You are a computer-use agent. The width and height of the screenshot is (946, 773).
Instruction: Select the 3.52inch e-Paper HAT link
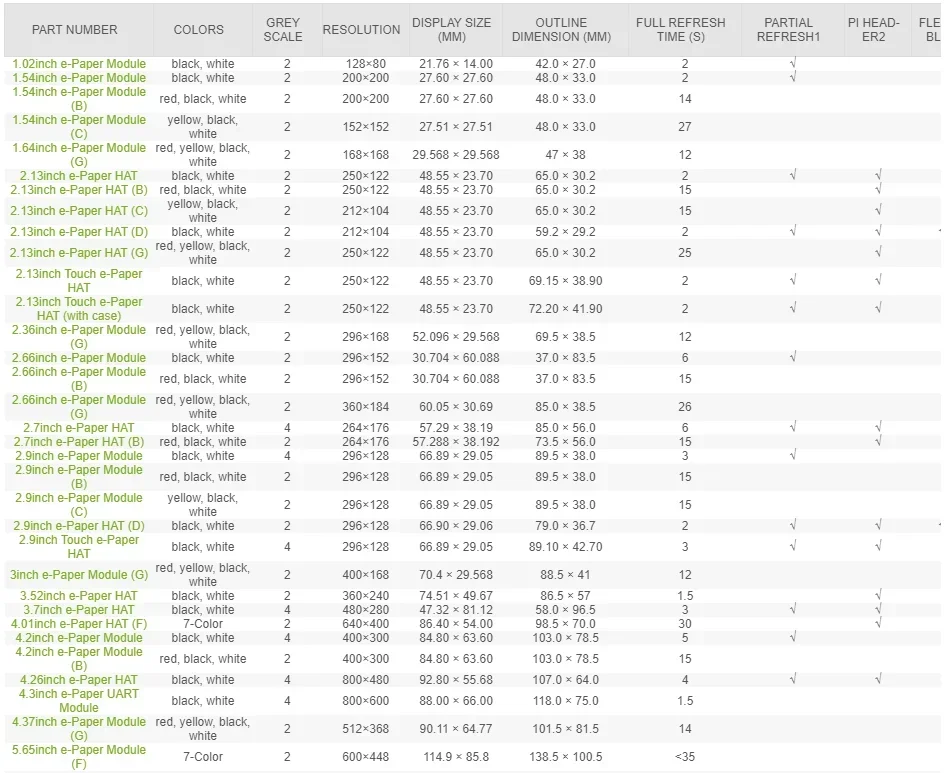79,596
